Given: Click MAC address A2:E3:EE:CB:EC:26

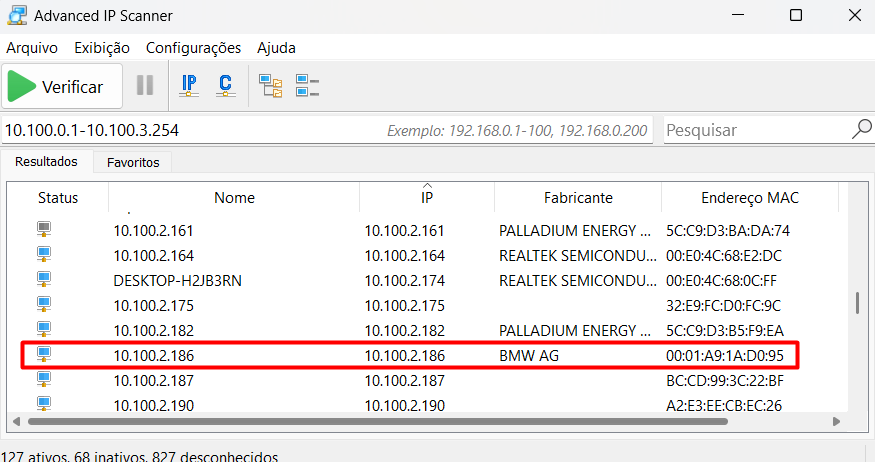Looking at the screenshot, I should 724,406.
